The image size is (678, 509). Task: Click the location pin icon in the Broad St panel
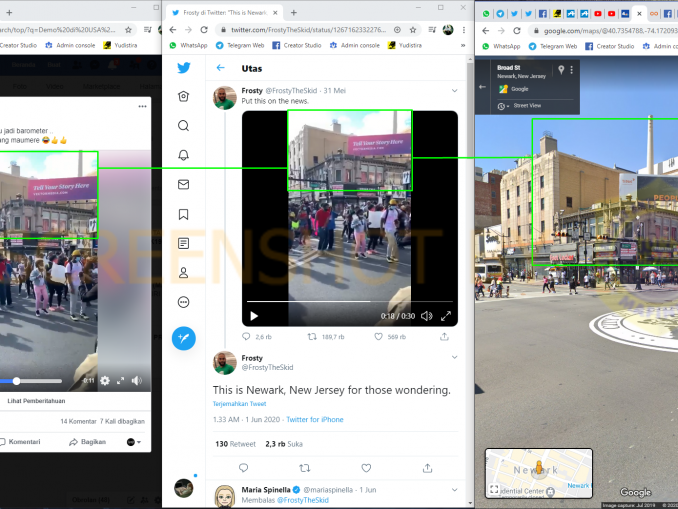[x=561, y=70]
